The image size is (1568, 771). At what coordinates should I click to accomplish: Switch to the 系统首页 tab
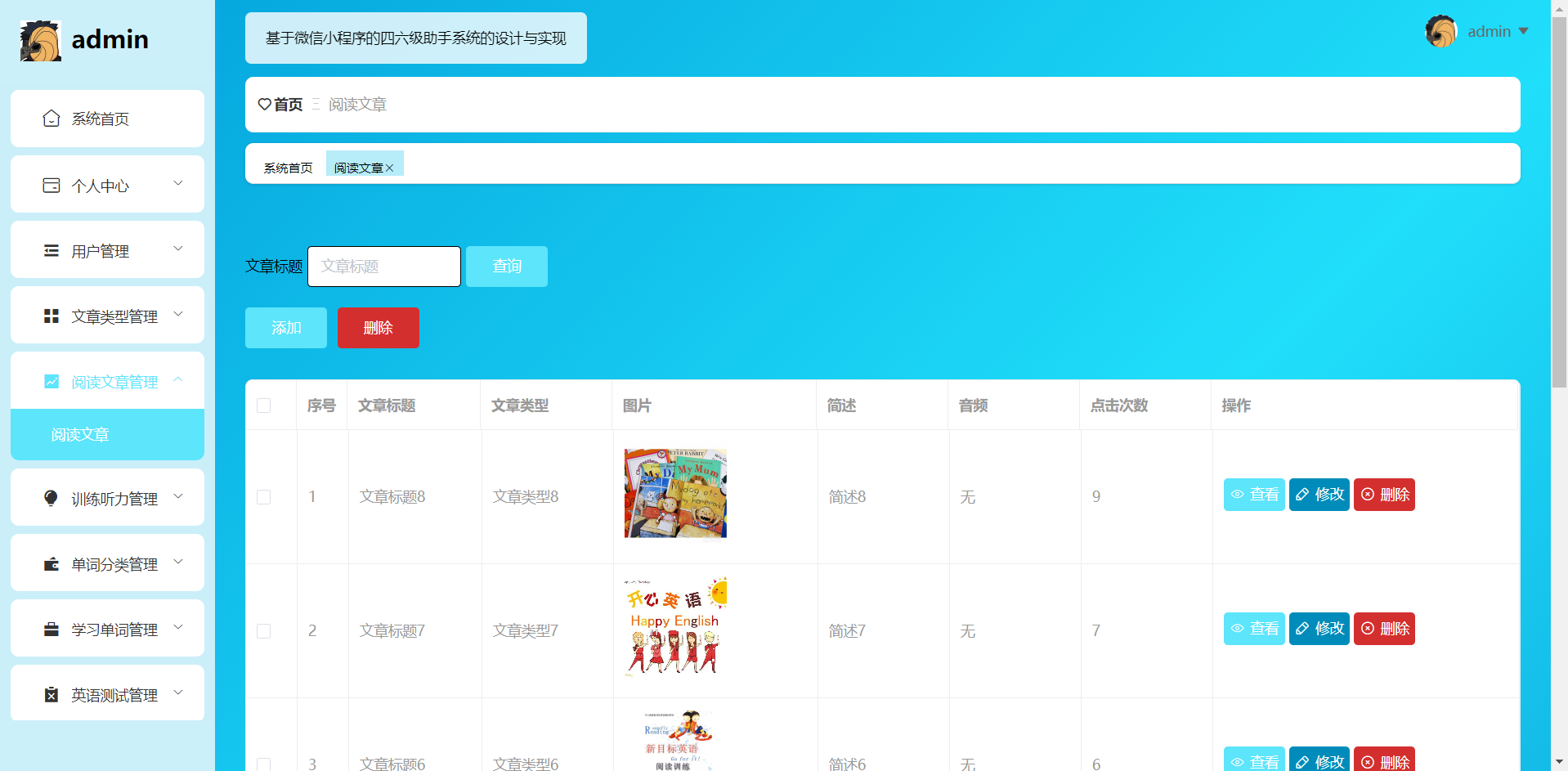coord(288,168)
